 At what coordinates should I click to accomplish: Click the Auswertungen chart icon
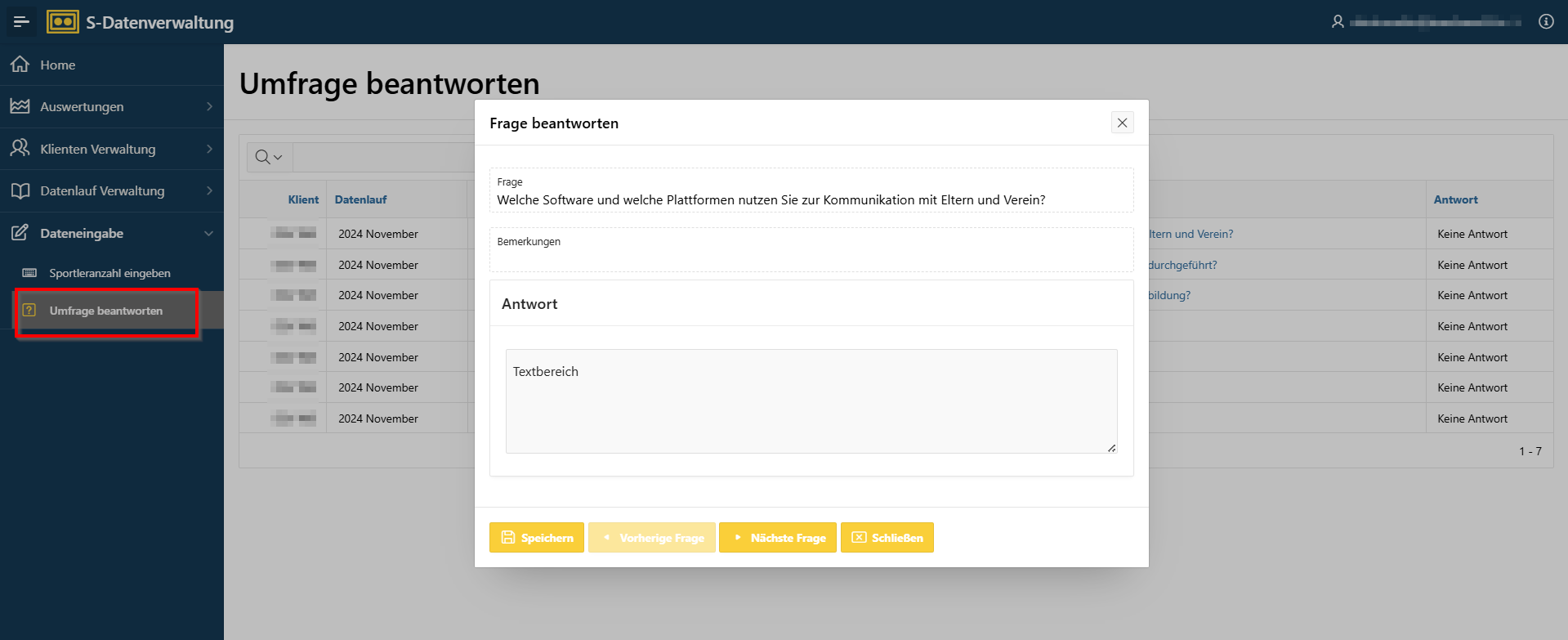pos(20,106)
